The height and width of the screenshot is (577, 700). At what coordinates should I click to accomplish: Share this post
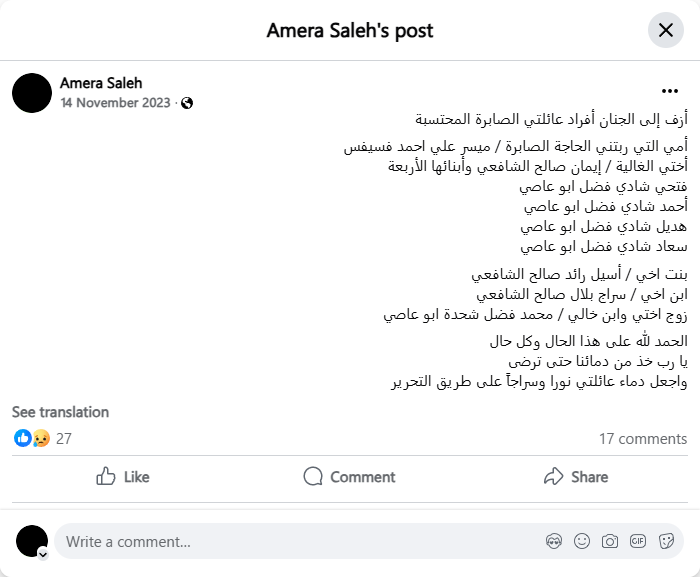(576, 477)
